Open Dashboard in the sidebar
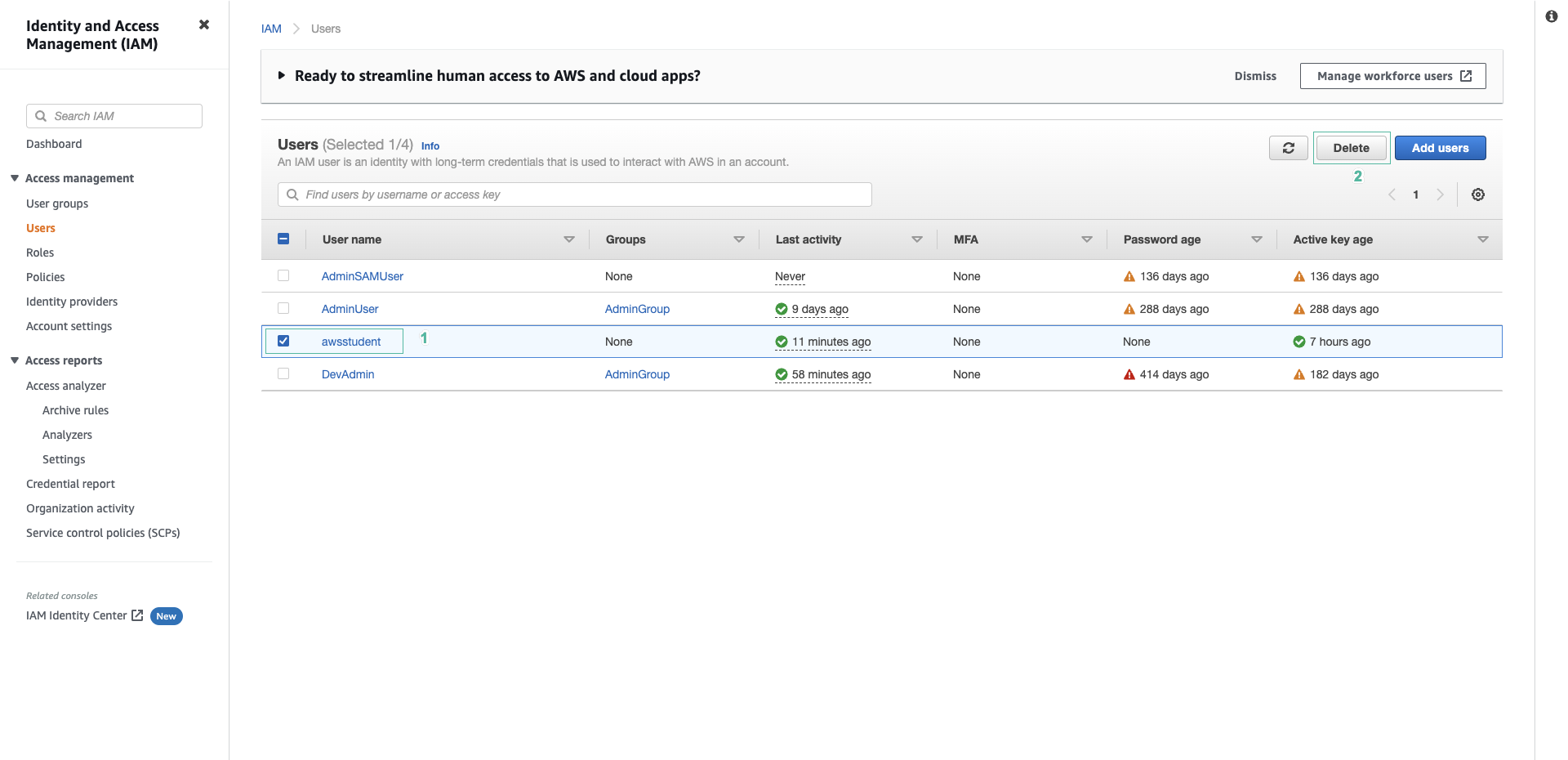1568x760 pixels. click(54, 144)
